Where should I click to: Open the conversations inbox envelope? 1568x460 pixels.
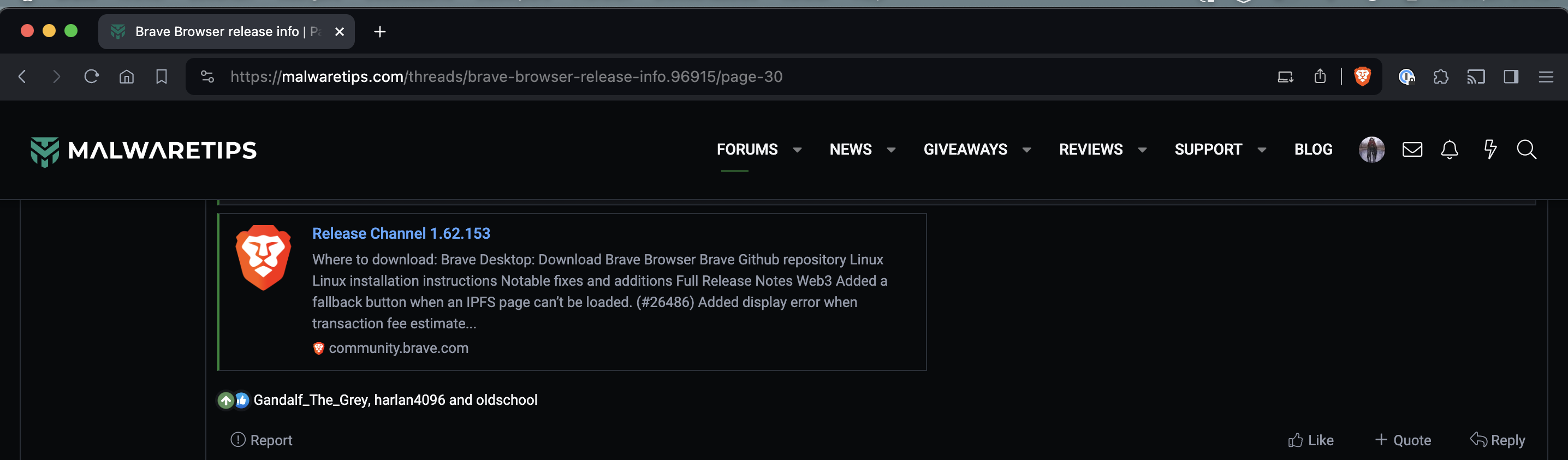pos(1412,150)
